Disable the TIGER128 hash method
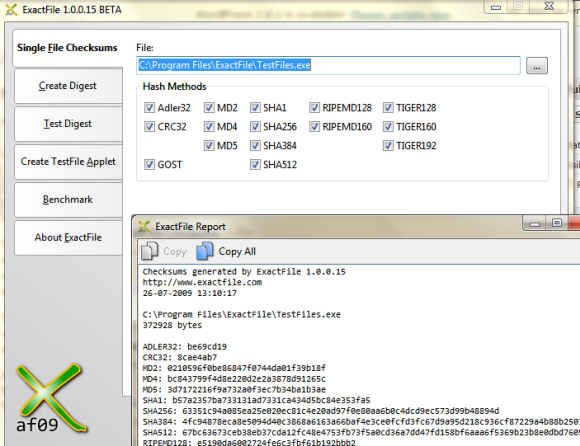 coord(388,108)
